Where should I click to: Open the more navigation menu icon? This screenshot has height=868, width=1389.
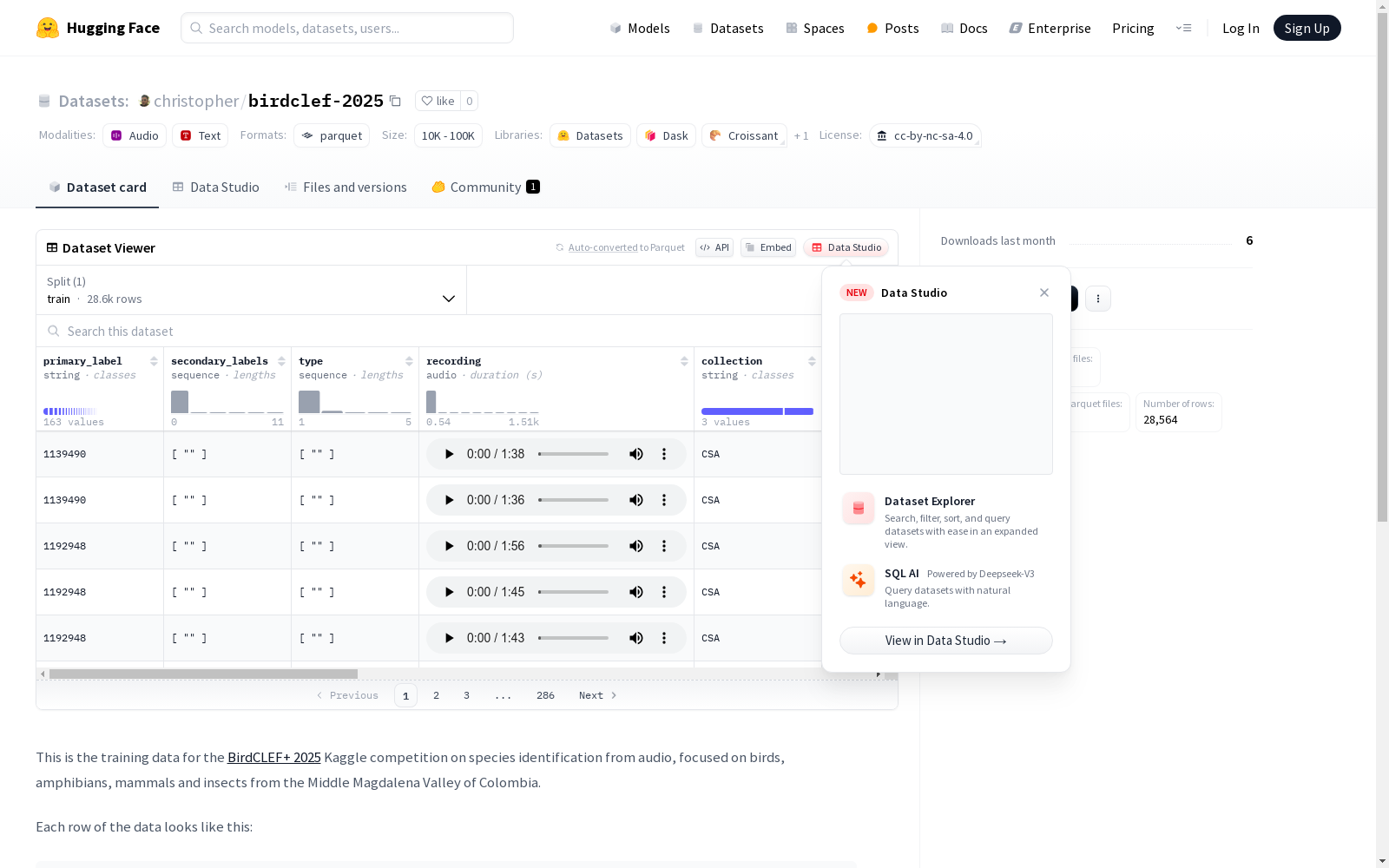[1183, 28]
